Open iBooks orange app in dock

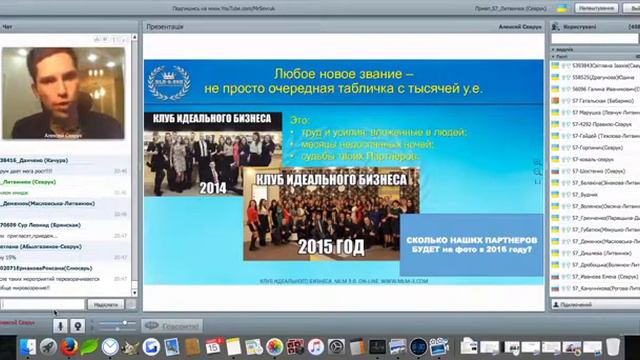357,347
